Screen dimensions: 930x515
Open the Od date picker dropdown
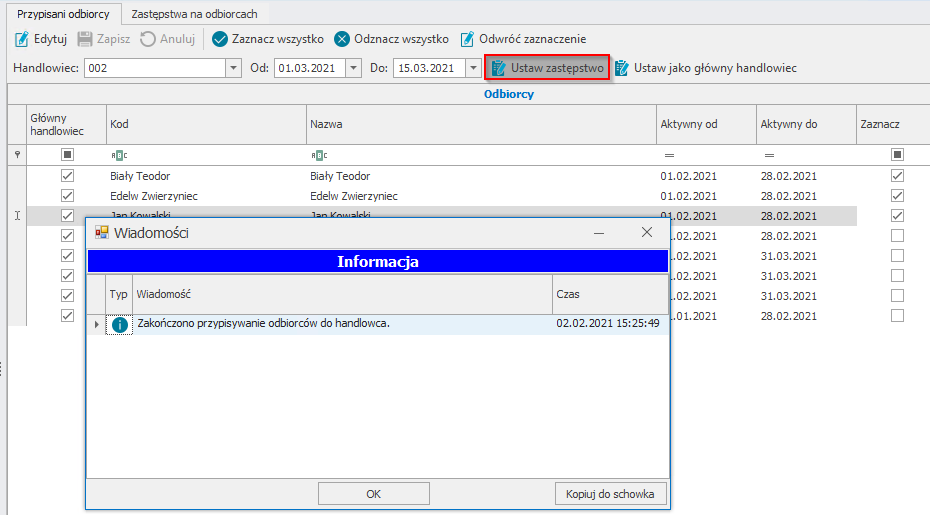(352, 68)
